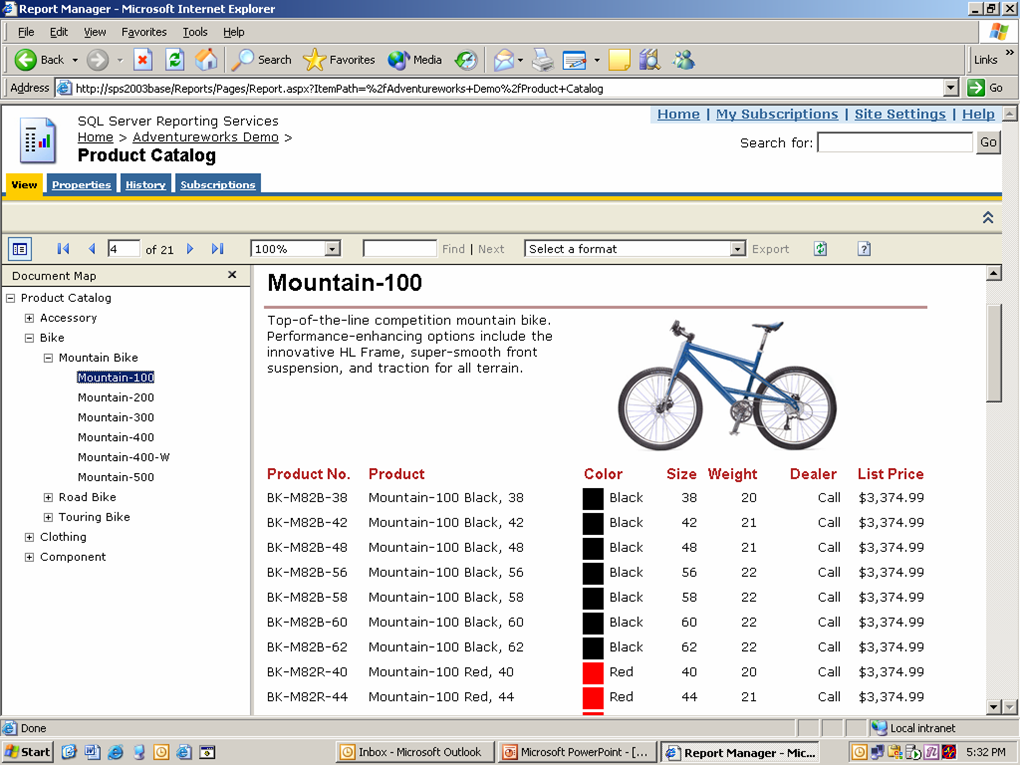Refresh the report using toolbar icon

[x=820, y=249]
